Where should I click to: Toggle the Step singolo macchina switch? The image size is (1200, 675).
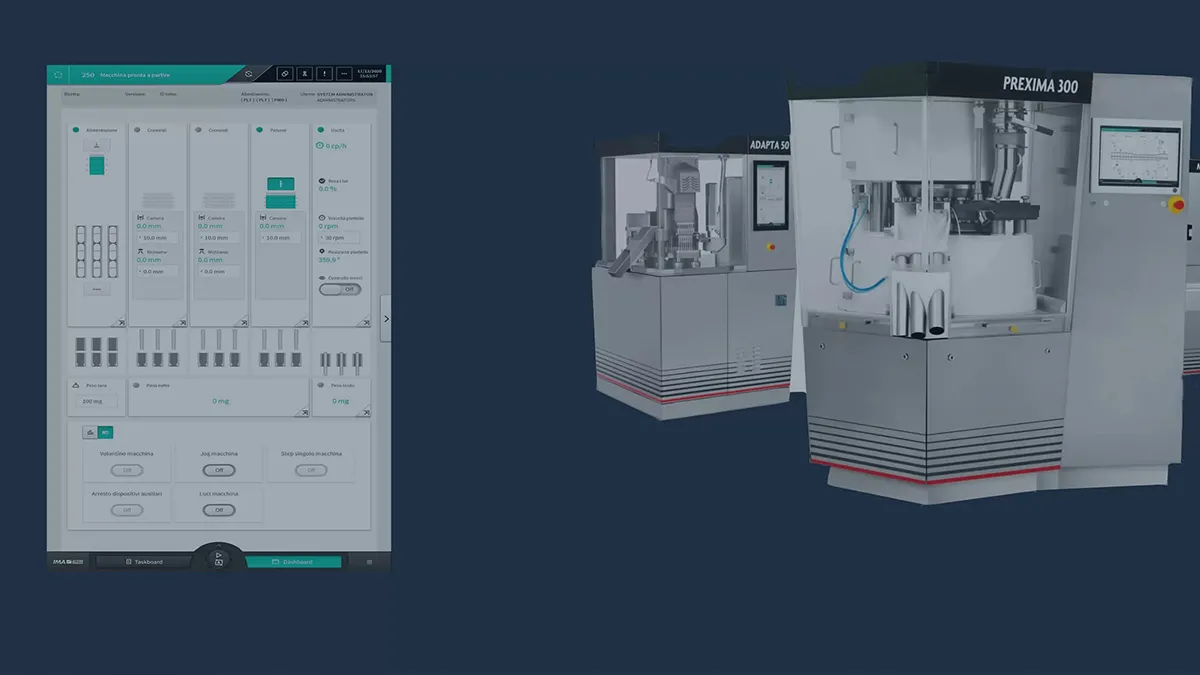coord(311,470)
